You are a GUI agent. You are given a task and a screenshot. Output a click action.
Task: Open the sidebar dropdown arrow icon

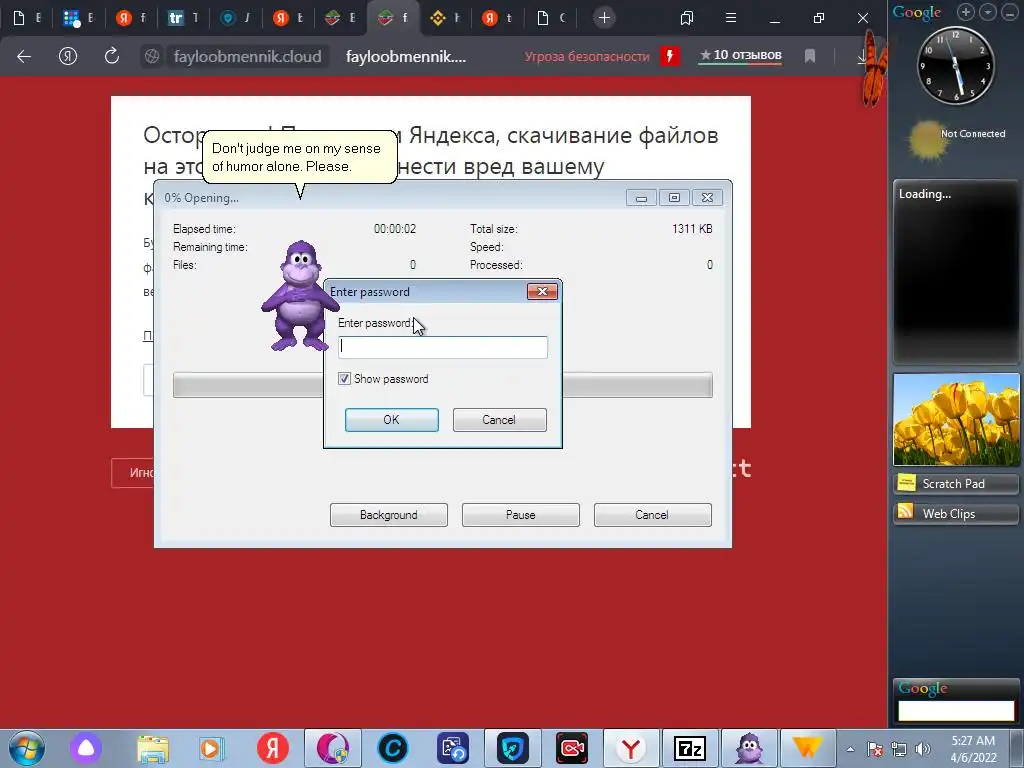tap(988, 12)
